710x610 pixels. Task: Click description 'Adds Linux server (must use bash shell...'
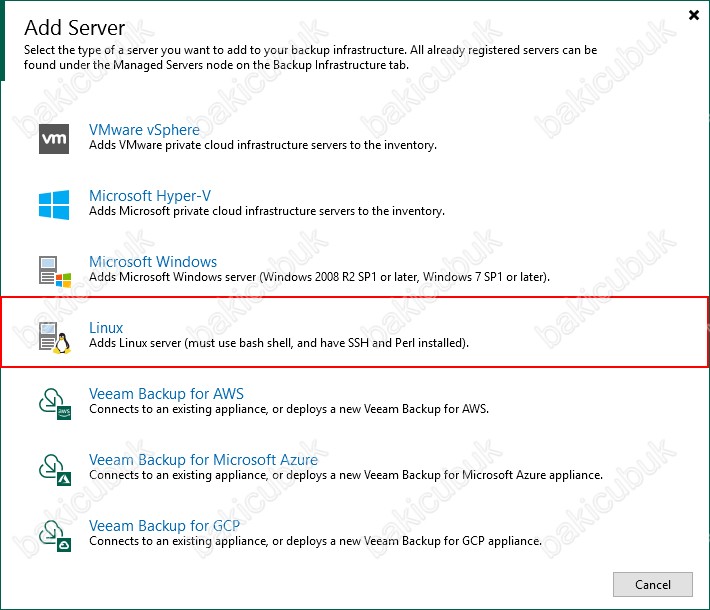click(279, 343)
